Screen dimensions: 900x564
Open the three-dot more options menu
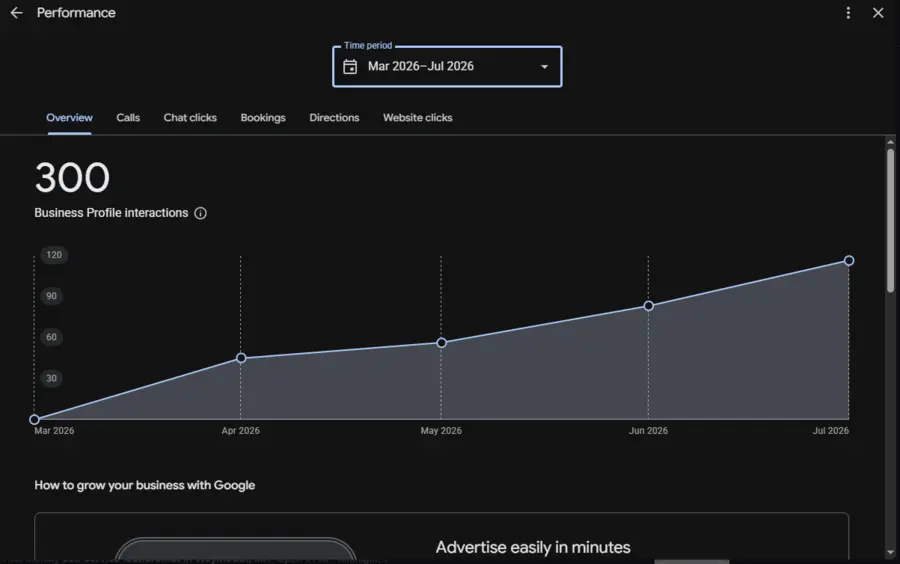pyautogui.click(x=848, y=13)
